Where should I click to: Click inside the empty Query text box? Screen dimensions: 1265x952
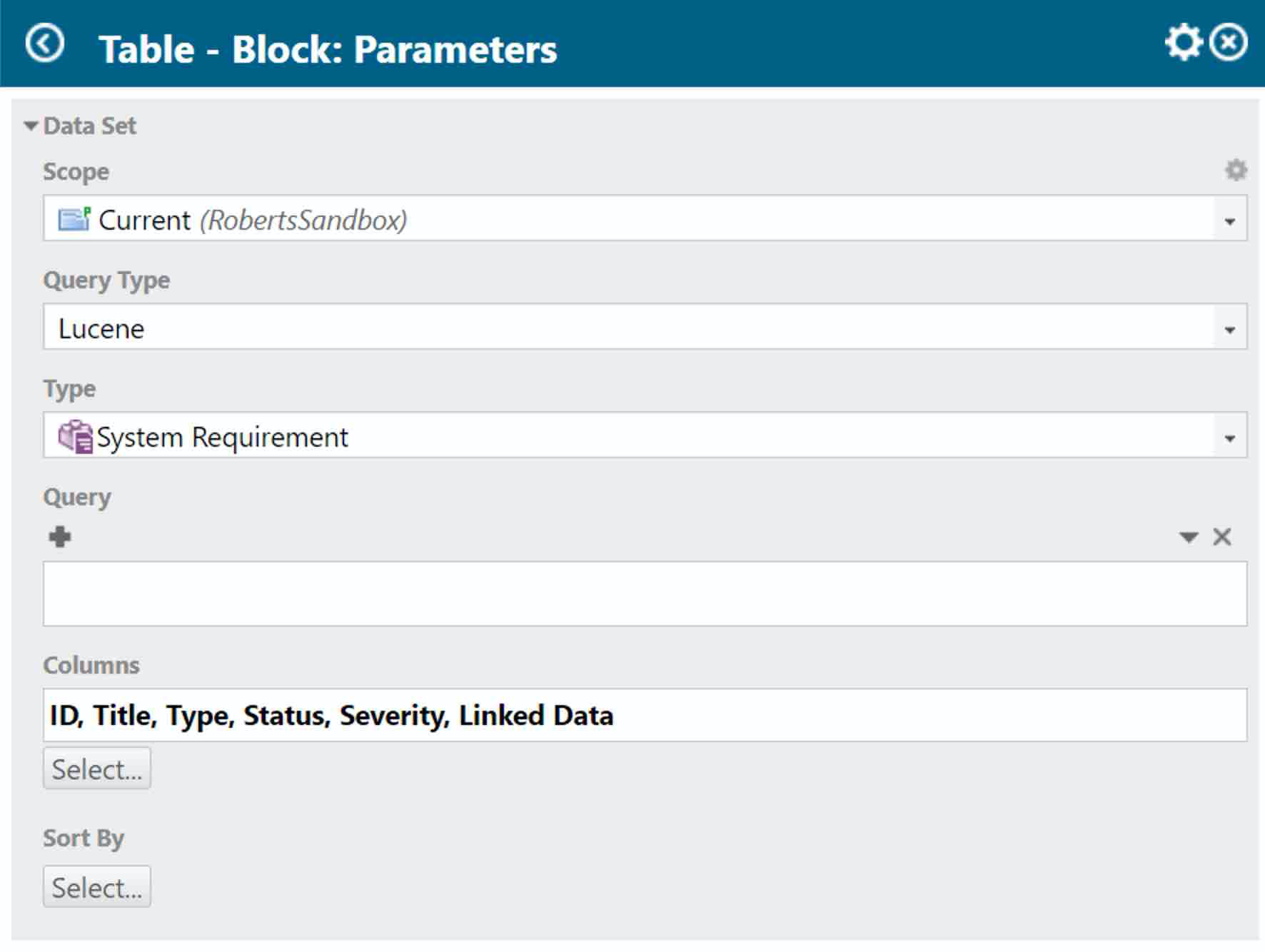[644, 594]
